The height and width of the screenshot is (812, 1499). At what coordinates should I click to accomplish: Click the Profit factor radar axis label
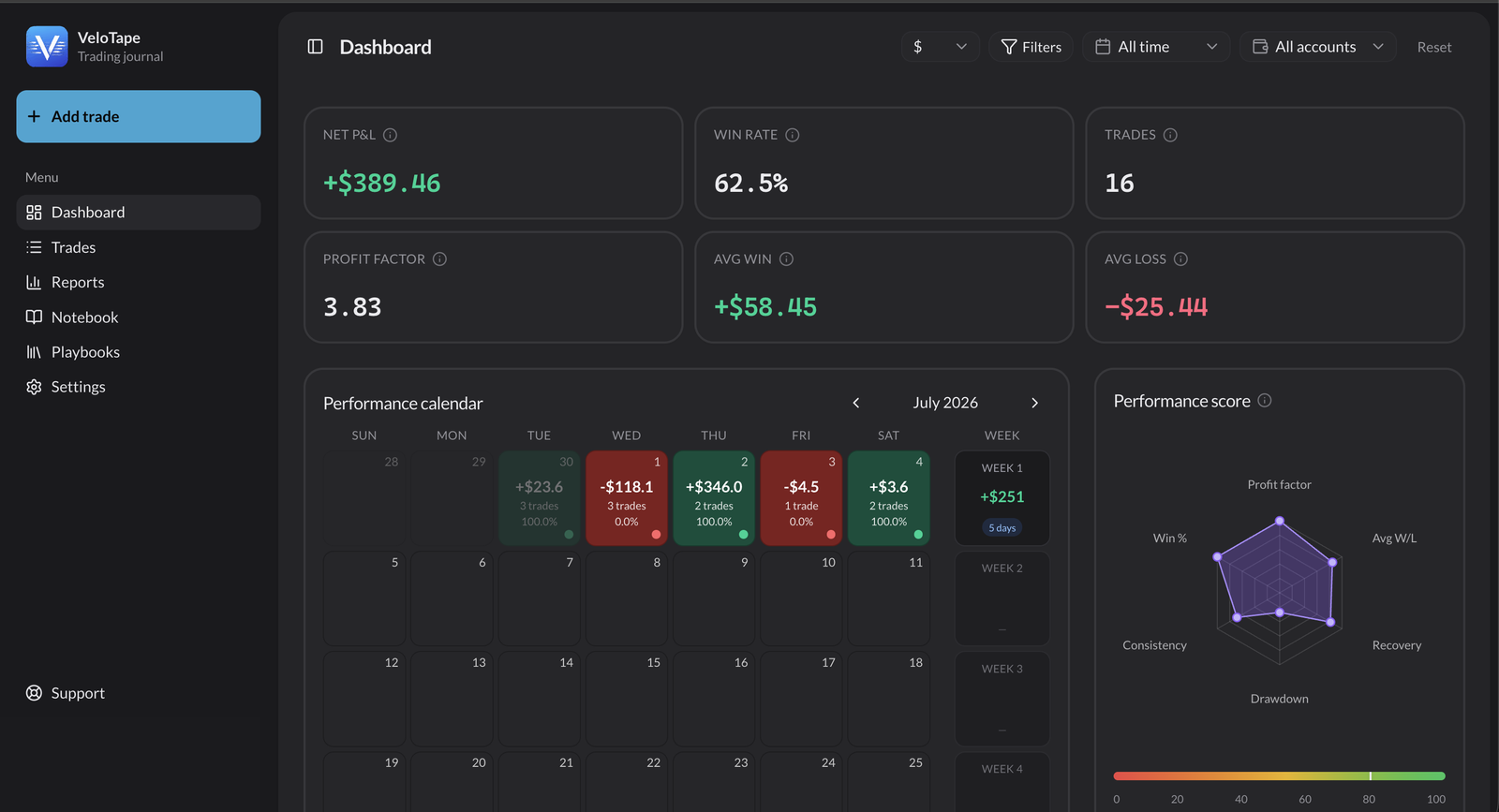pyautogui.click(x=1279, y=484)
